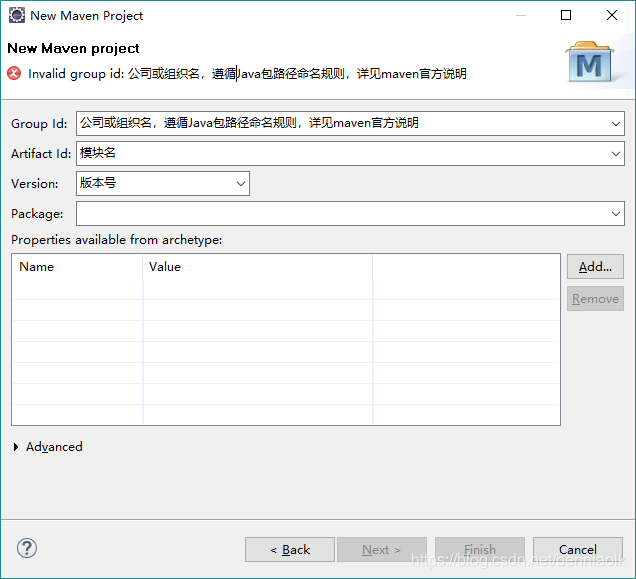The image size is (636, 579).
Task: Maximize the New Maven Project window
Action: (566, 15)
